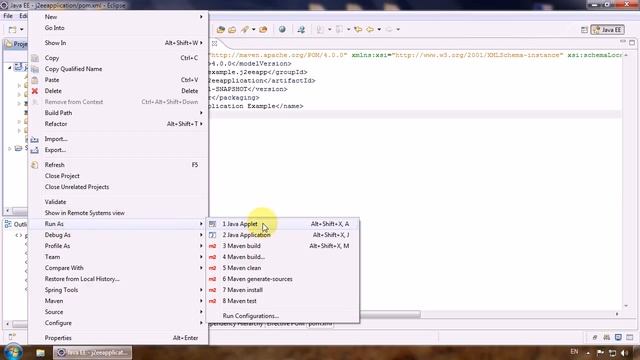This screenshot has width=640, height=360.
Task: Expand Spring Tools submenu
Action: [118, 290]
